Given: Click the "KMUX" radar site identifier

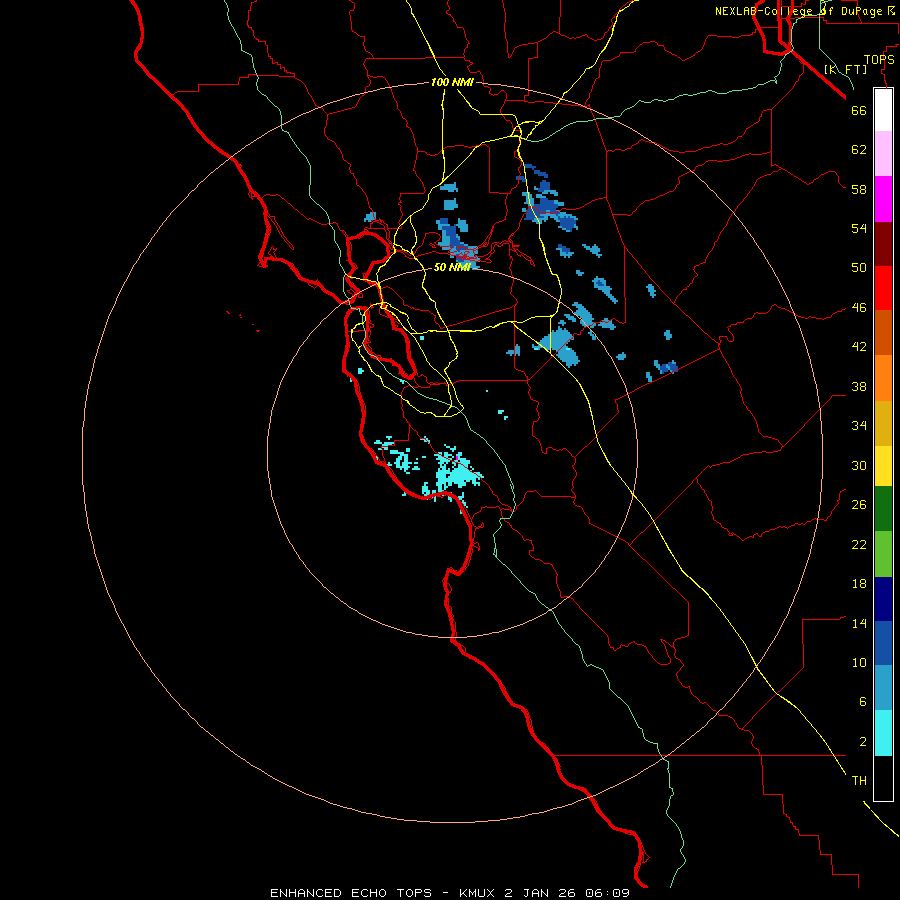Looking at the screenshot, I should tap(478, 893).
